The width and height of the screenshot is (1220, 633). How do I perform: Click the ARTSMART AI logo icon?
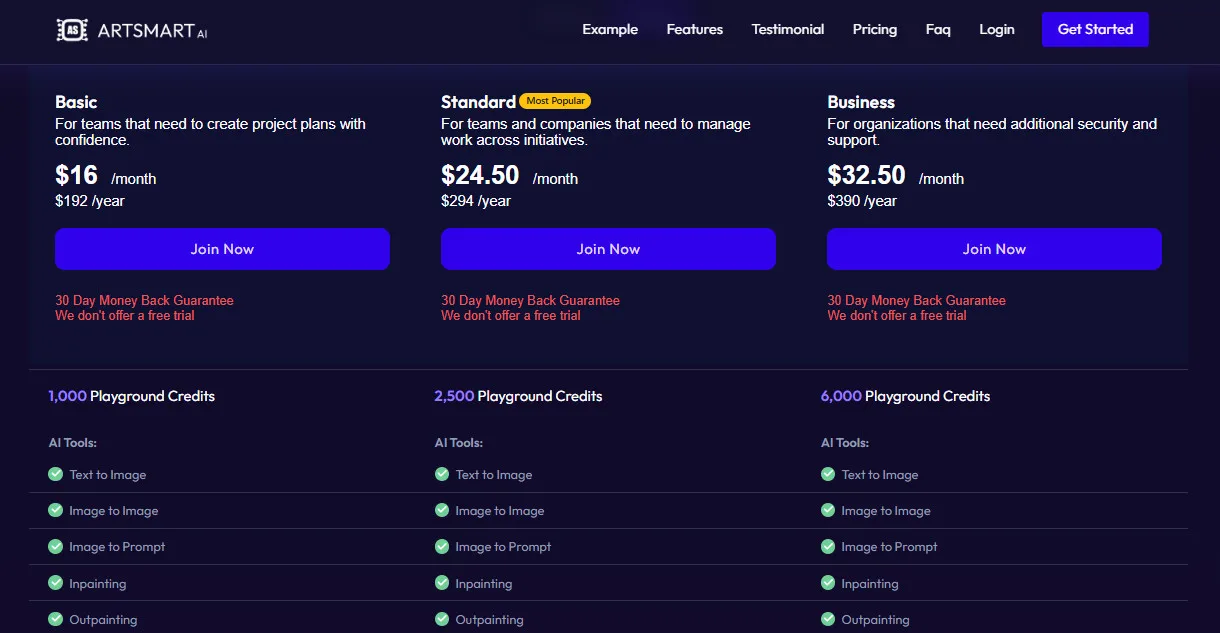[x=72, y=29]
